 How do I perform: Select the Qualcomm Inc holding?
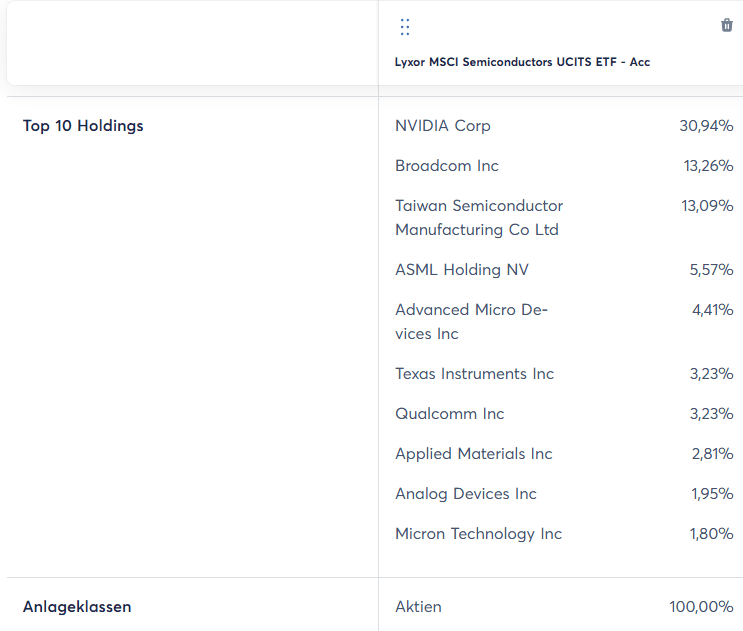[x=450, y=414]
